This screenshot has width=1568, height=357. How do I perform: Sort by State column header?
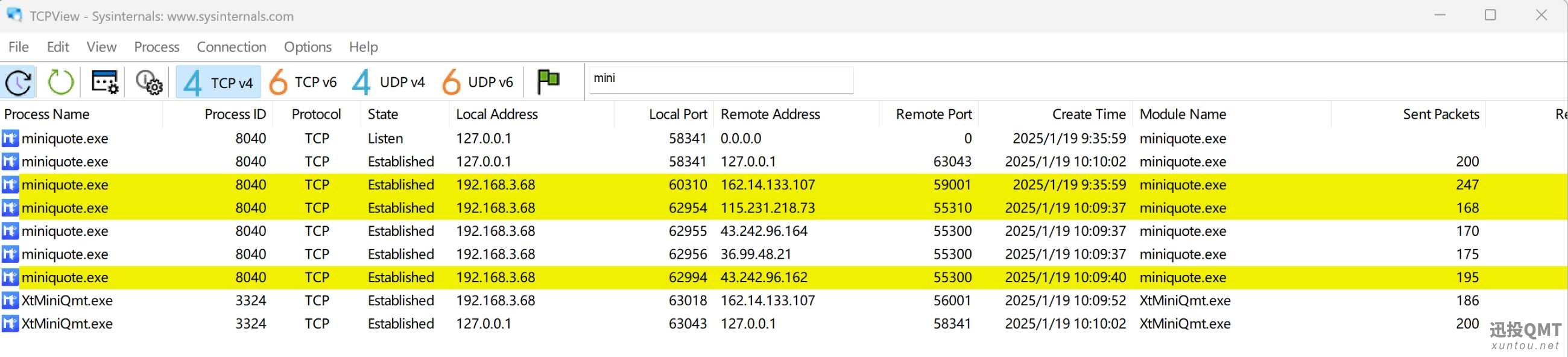click(383, 115)
